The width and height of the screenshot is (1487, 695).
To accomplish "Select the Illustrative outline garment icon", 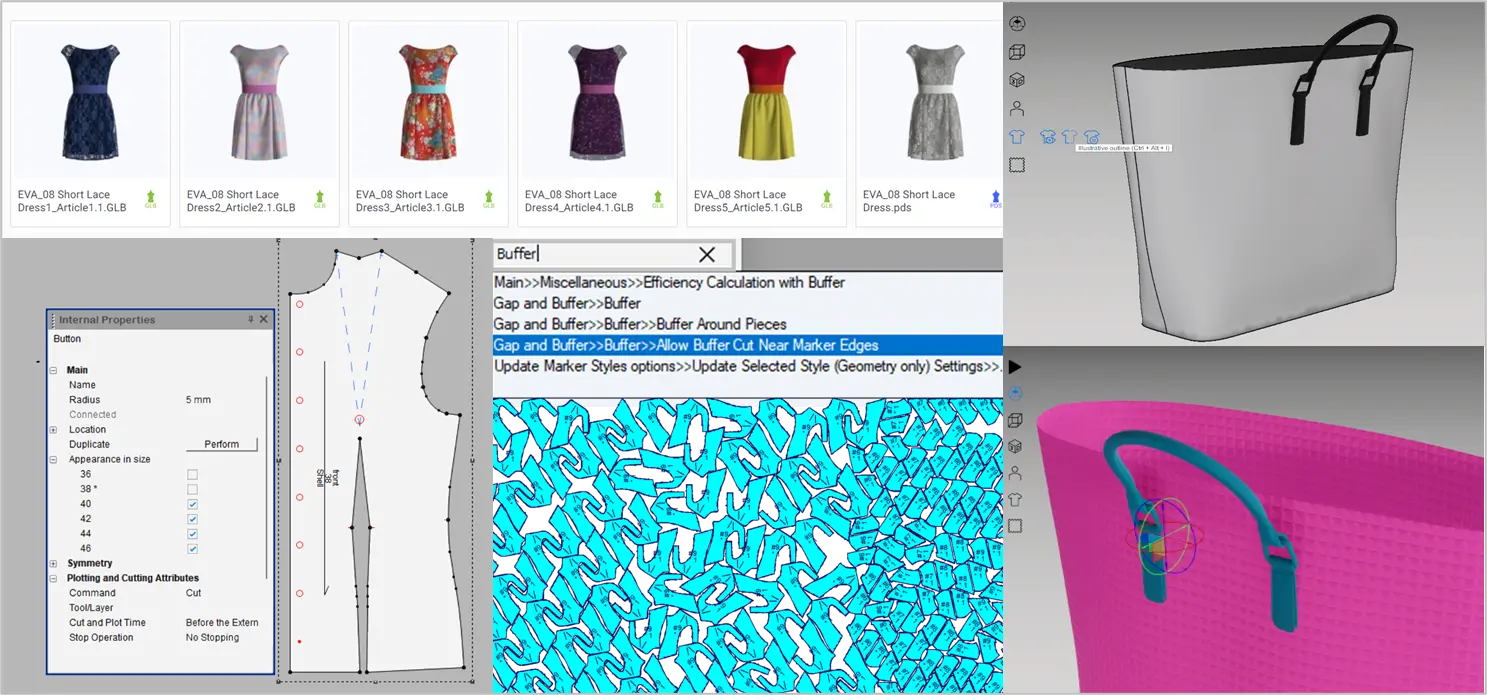I will 1091,137.
